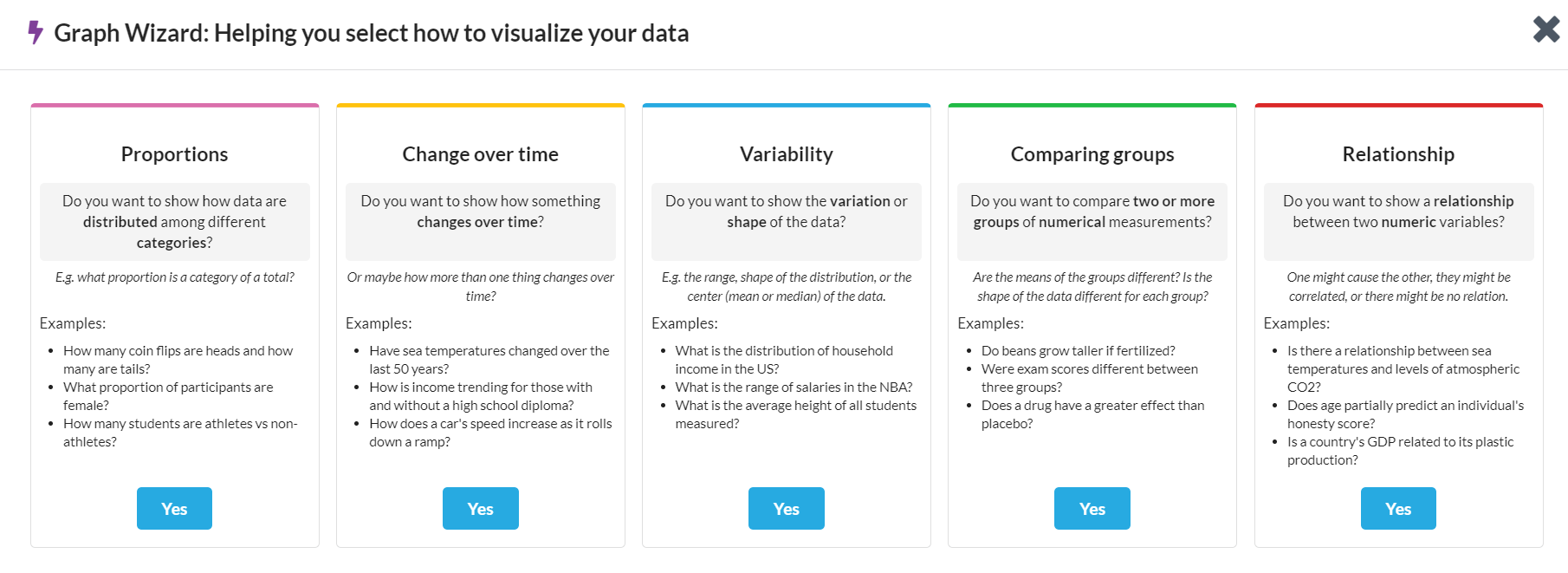The width and height of the screenshot is (1568, 573).
Task: Select the Proportions card heading
Action: 174,153
